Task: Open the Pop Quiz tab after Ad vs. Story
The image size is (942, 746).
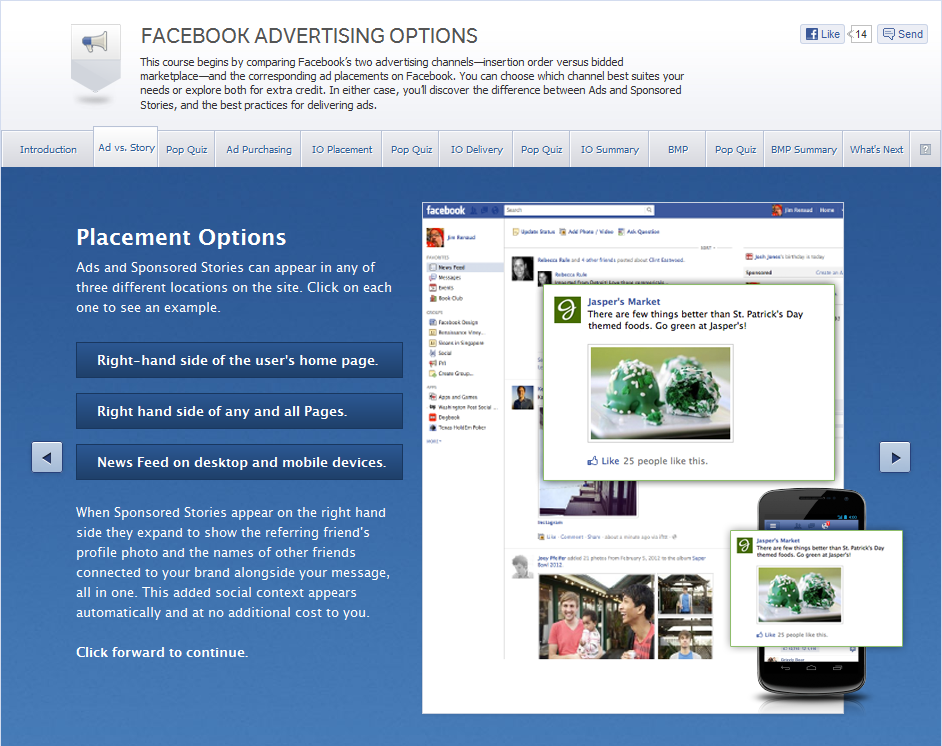Action: coord(186,149)
